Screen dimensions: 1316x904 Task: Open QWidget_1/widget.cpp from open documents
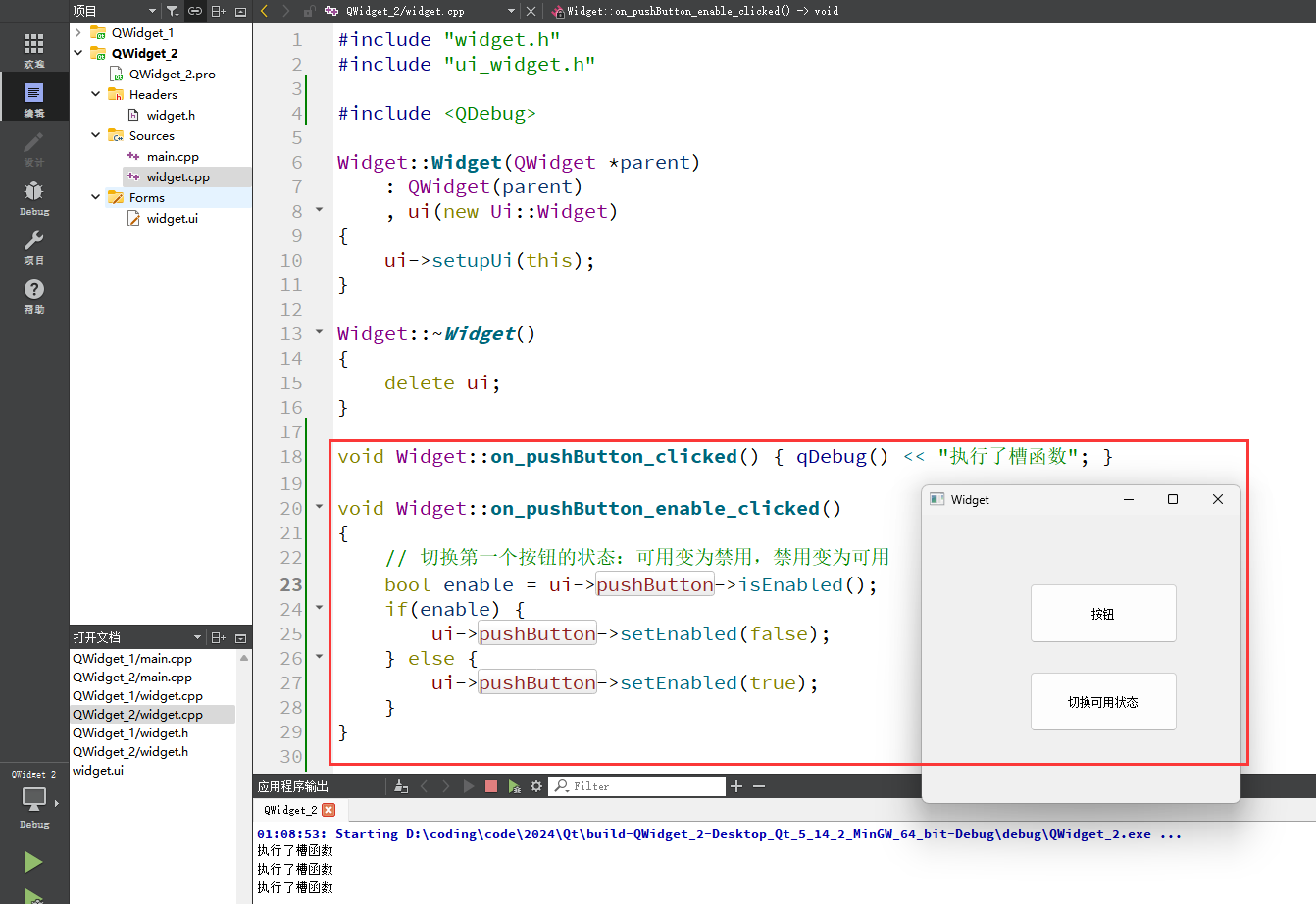137,696
